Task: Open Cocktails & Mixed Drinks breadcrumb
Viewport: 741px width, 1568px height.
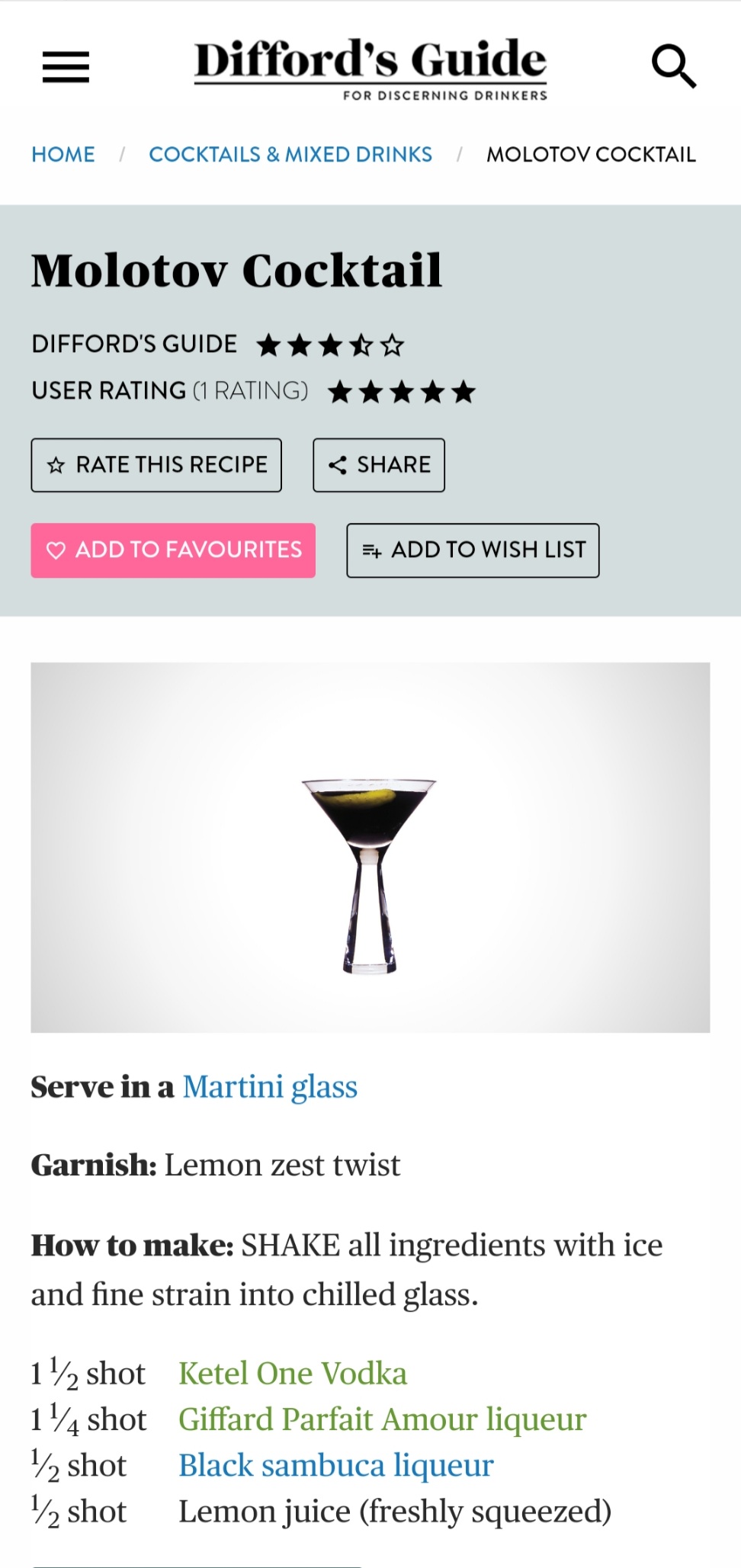Action: point(290,155)
